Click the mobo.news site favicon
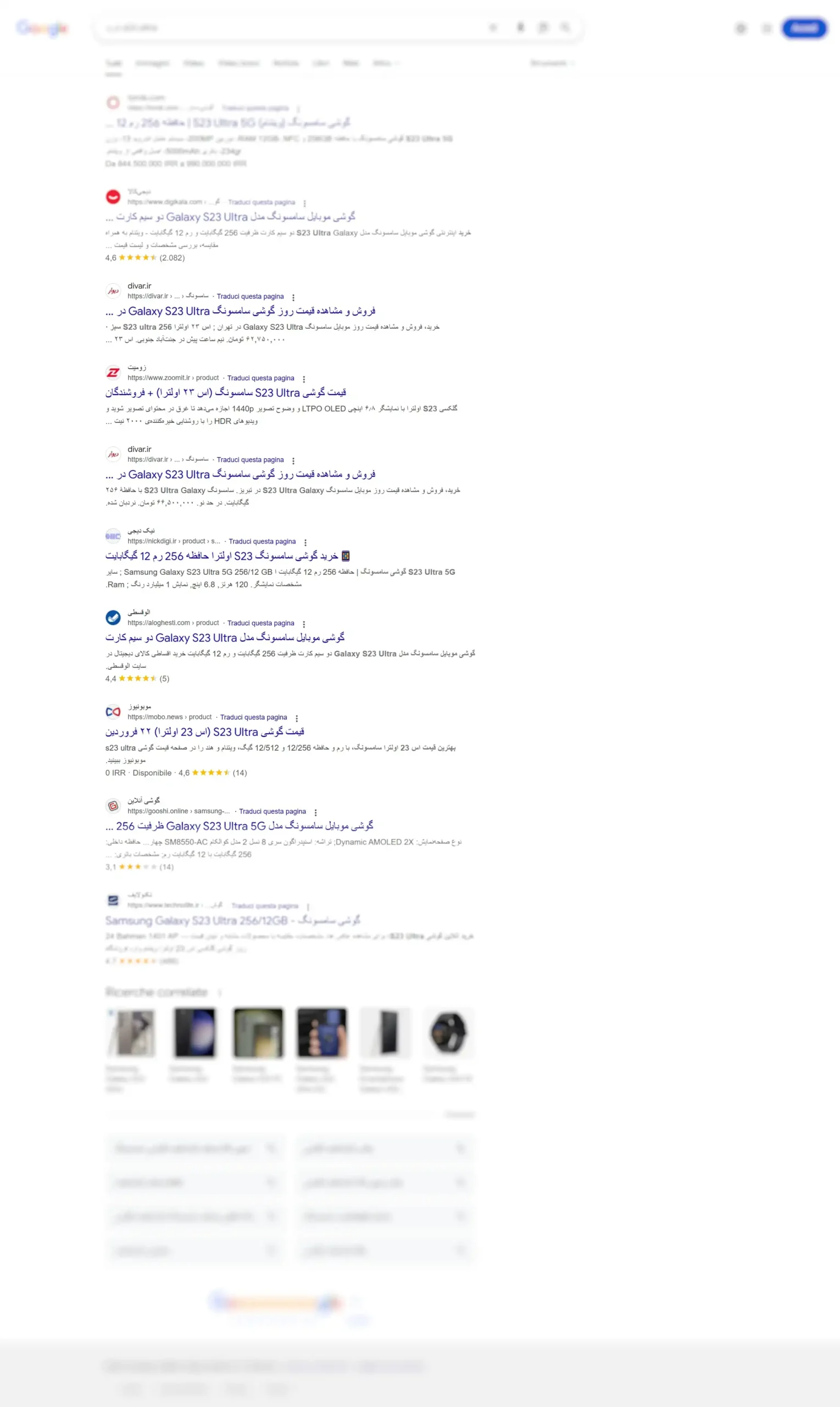 (113, 712)
